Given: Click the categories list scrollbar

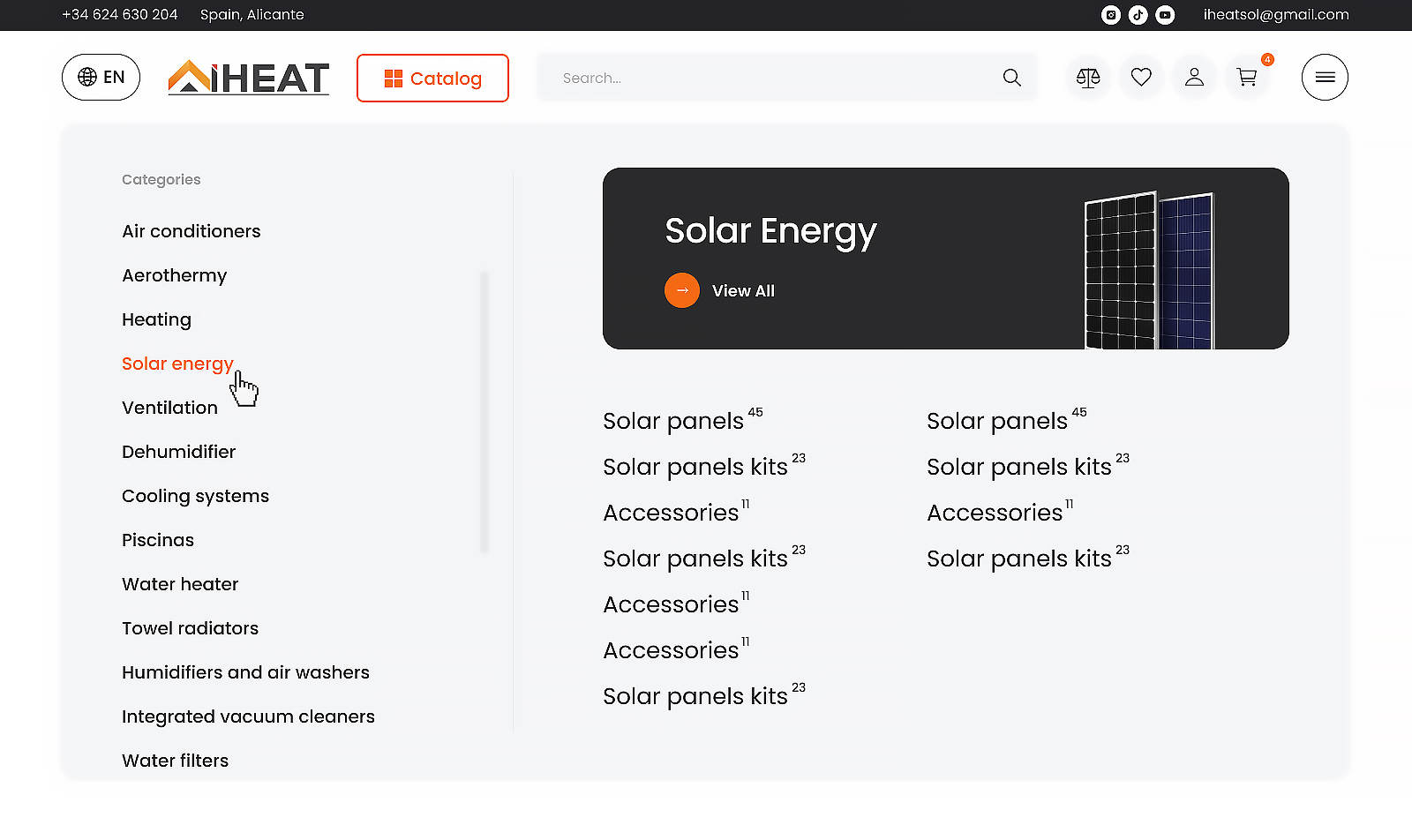Looking at the screenshot, I should pos(484,411).
